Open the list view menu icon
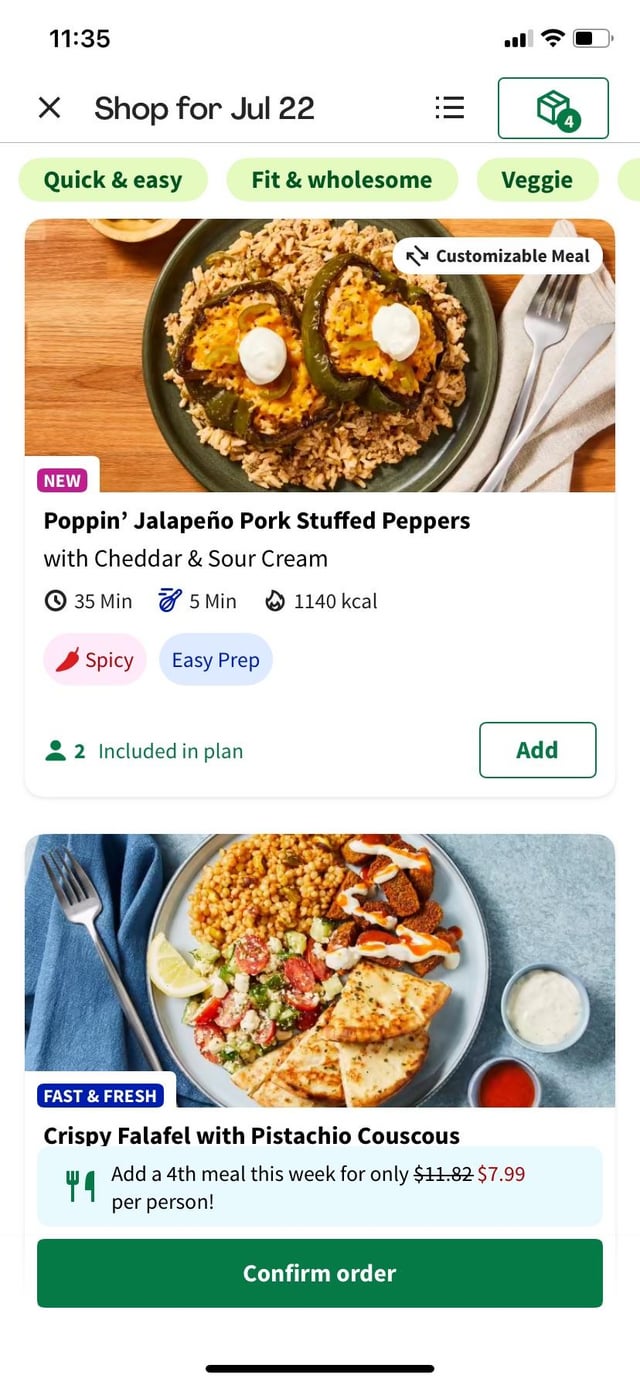640x1385 pixels. point(450,108)
